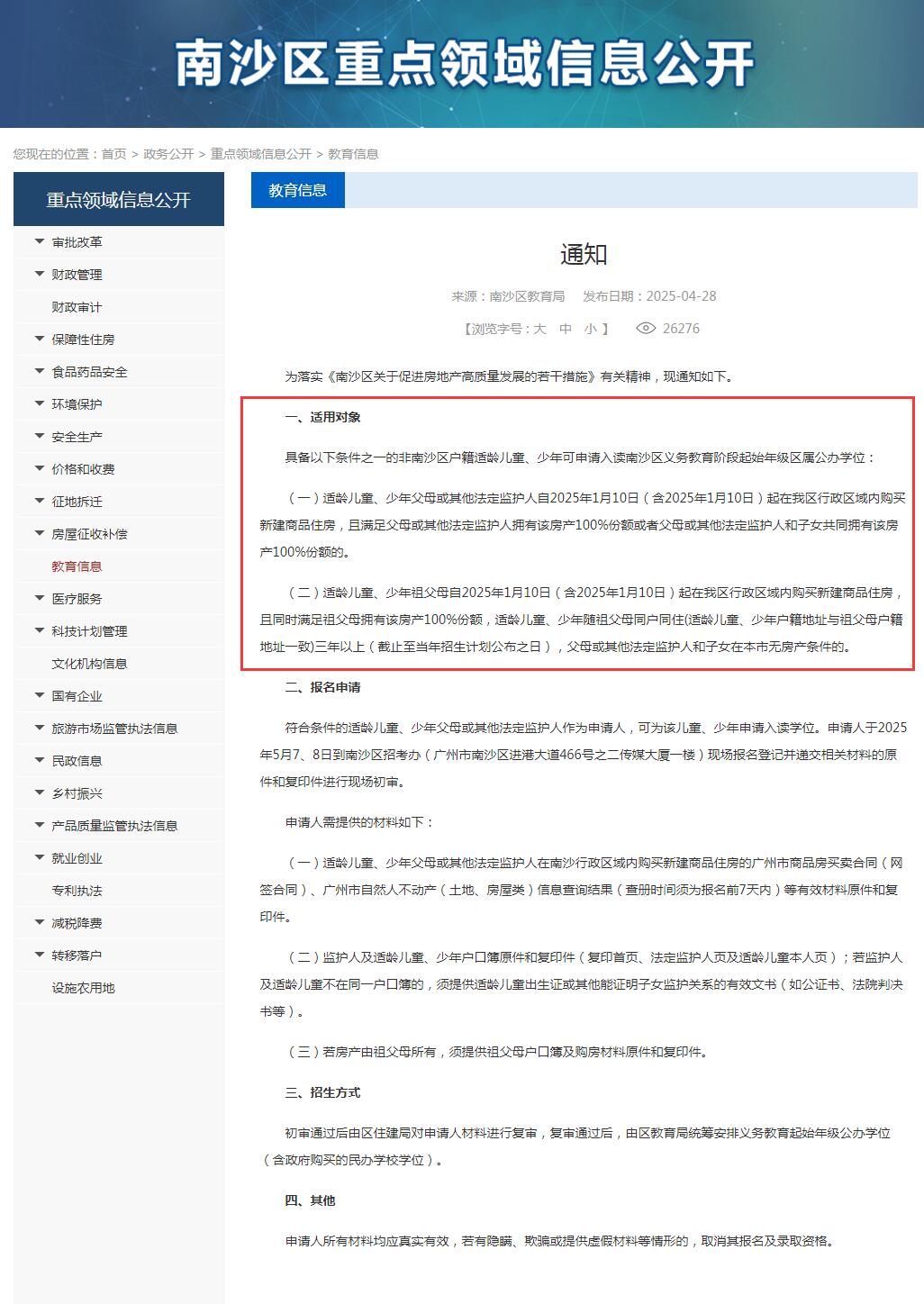The height and width of the screenshot is (1304, 924).
Task: Select 教育信息 in the left sidebar
Action: tap(77, 566)
